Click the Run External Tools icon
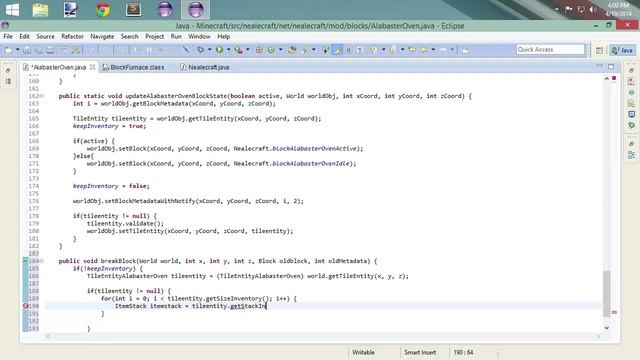The width and height of the screenshot is (640, 360). tap(238, 50)
